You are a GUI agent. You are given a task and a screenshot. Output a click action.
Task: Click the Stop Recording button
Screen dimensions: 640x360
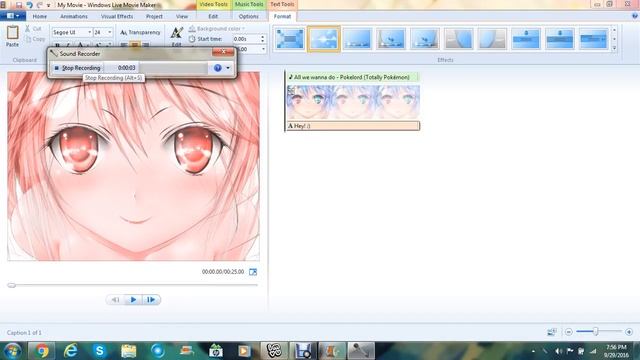pos(77,68)
